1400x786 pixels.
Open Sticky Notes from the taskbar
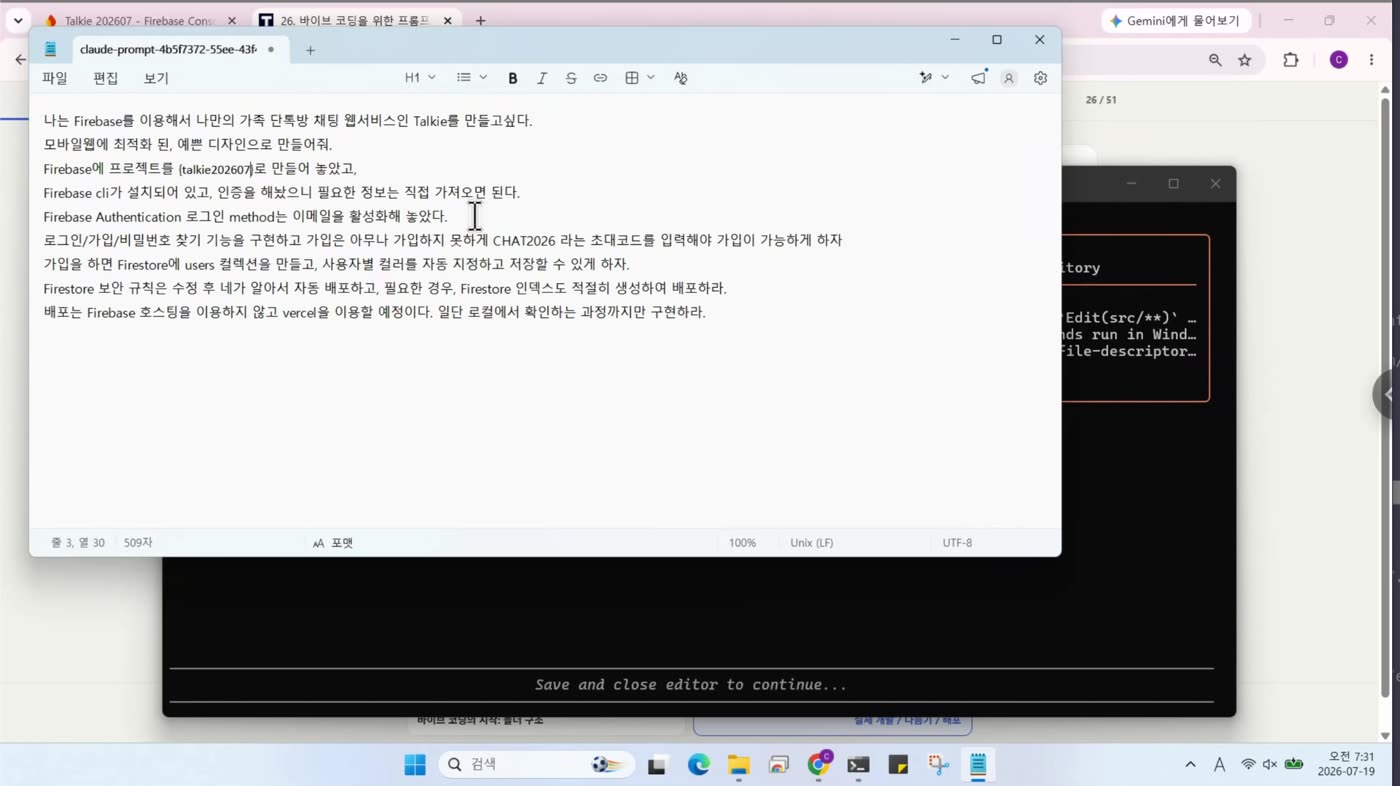click(898, 765)
